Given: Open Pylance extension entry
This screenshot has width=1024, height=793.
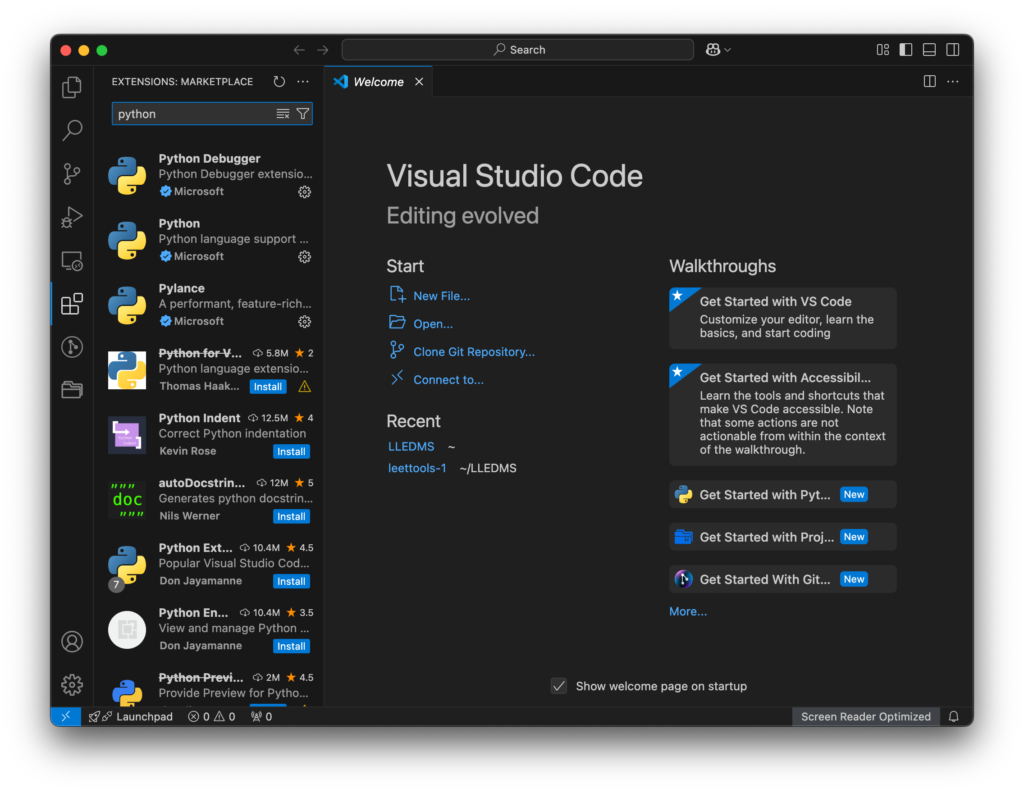Looking at the screenshot, I should click(x=209, y=304).
